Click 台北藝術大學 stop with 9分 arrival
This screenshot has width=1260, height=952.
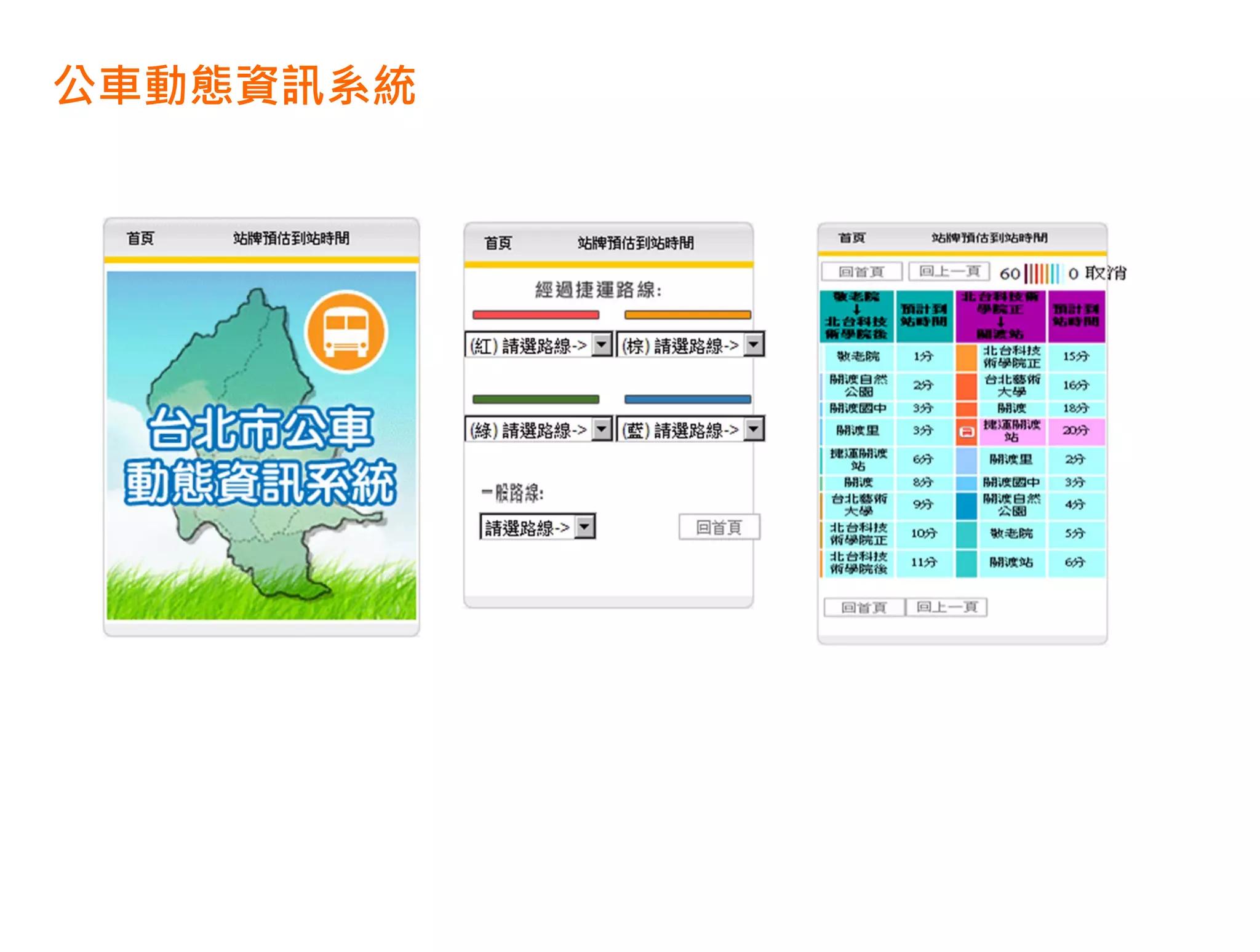click(858, 505)
